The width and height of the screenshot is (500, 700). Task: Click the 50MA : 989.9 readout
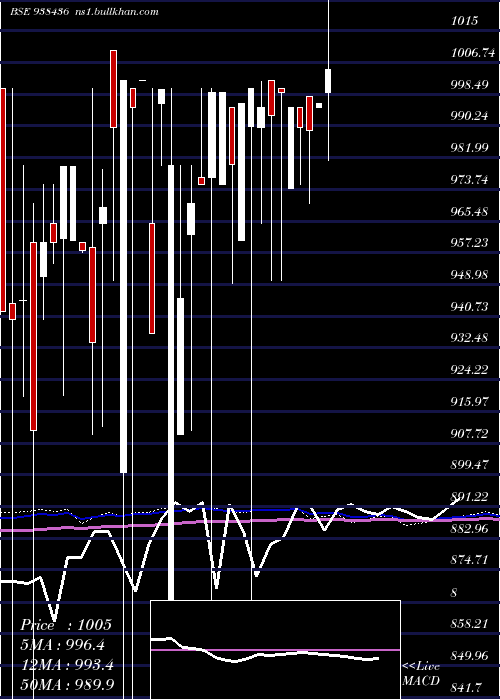click(67, 684)
